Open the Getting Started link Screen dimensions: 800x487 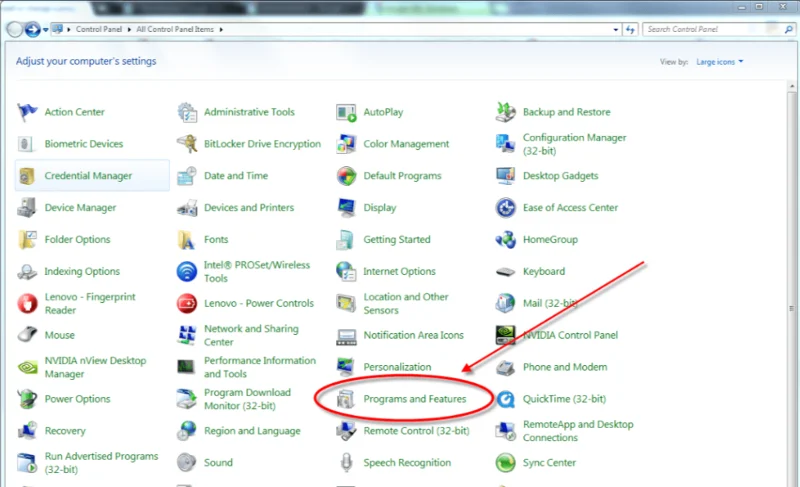point(396,240)
